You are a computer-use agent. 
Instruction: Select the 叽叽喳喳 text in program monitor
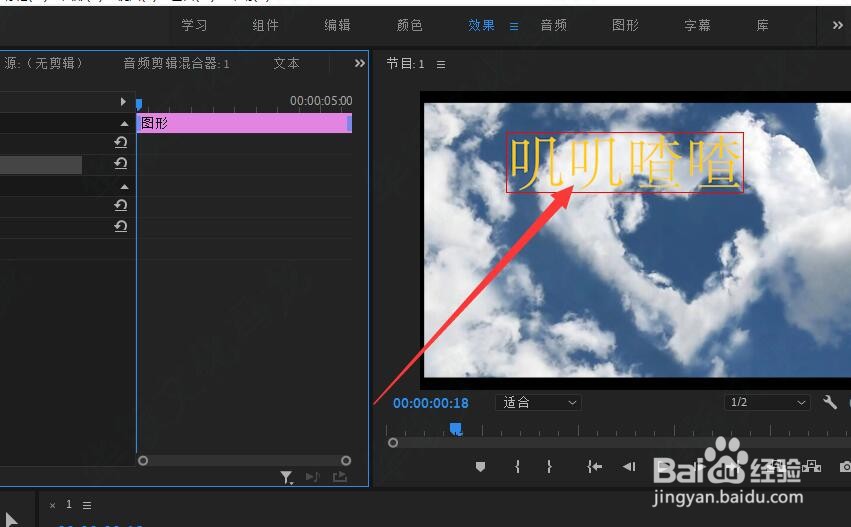click(x=625, y=163)
